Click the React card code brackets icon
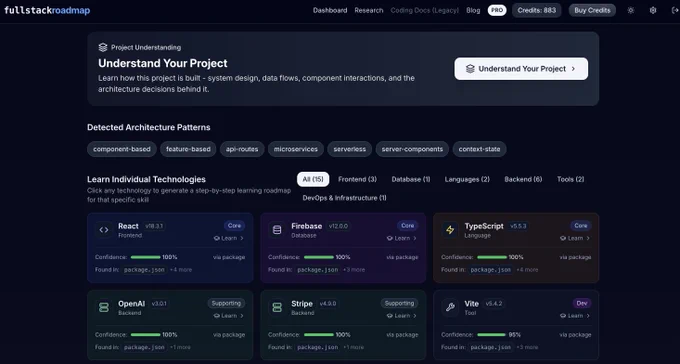The width and height of the screenshot is (680, 364). [104, 230]
